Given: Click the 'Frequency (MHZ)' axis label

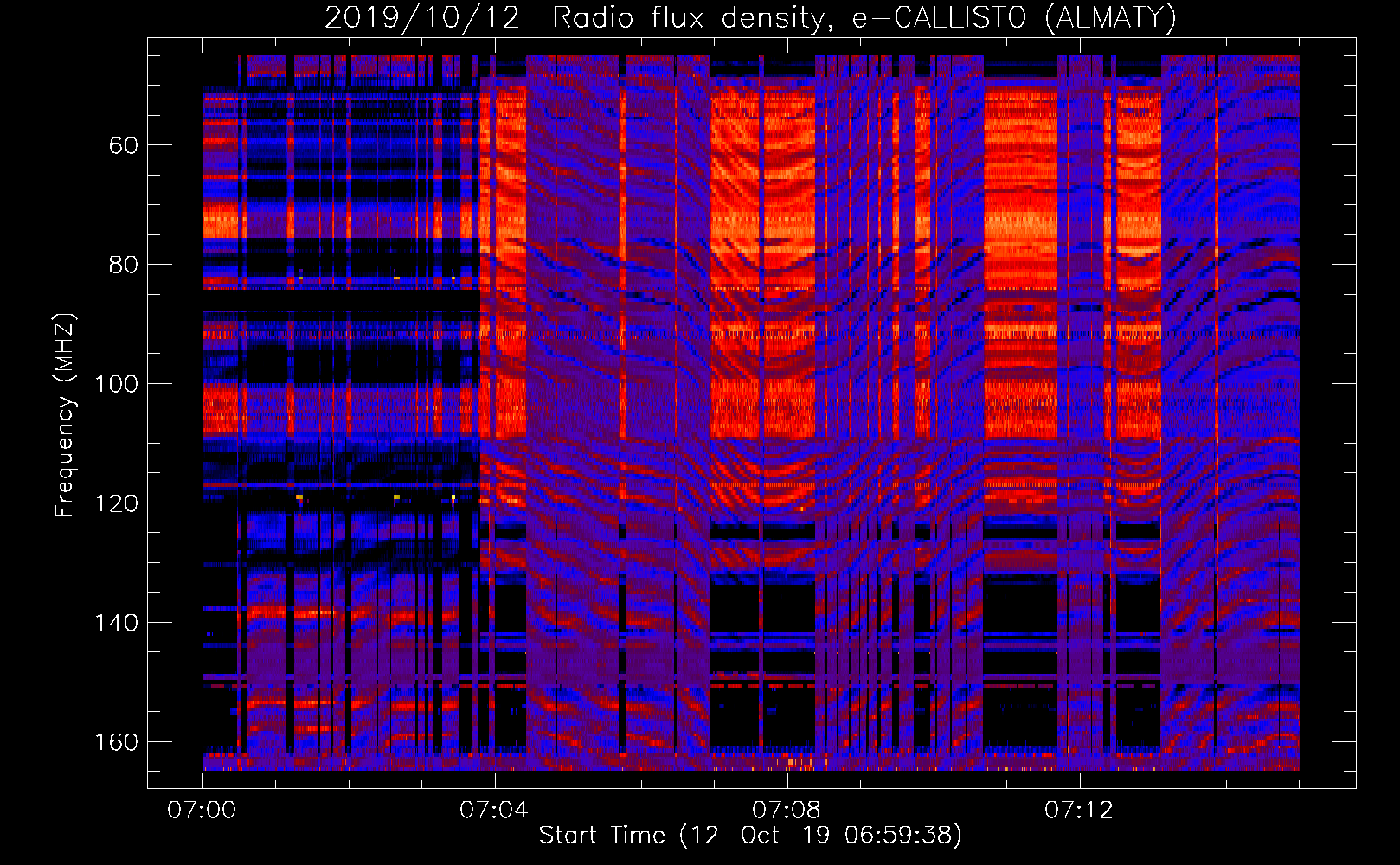Looking at the screenshot, I should click(x=65, y=415).
